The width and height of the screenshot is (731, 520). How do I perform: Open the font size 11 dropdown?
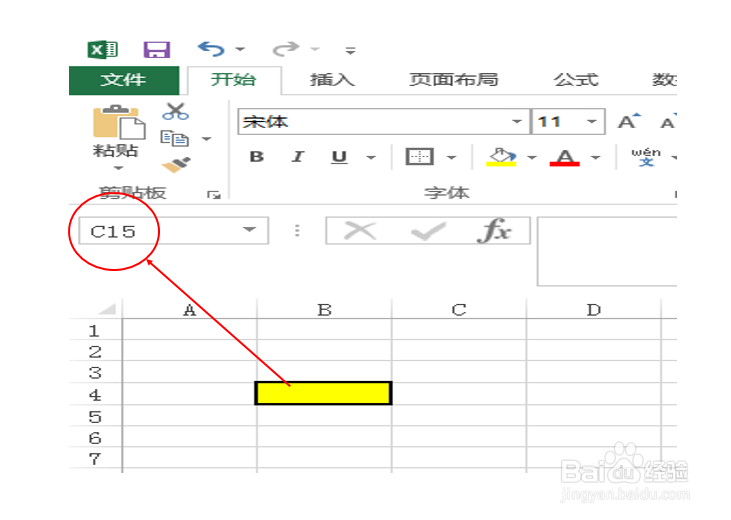coord(592,122)
